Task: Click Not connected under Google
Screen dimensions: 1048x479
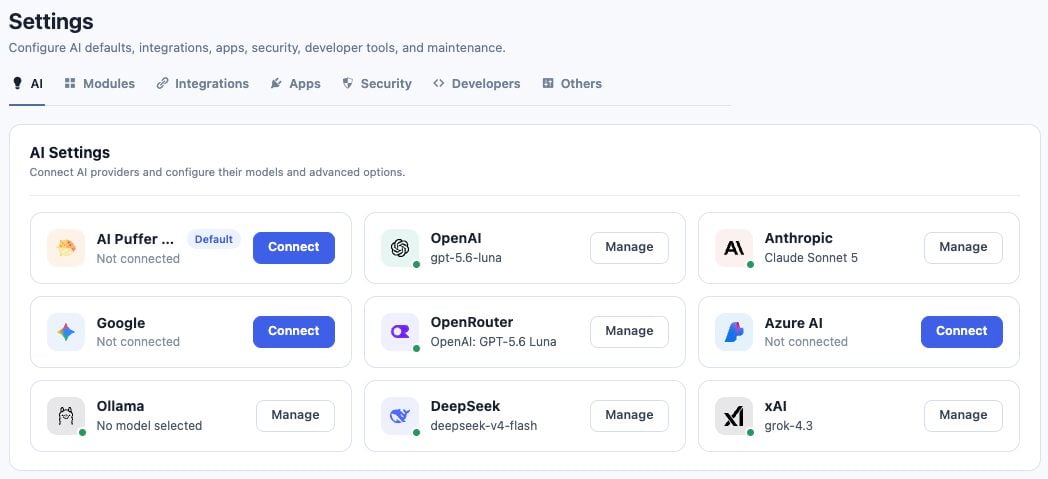Action: 138,342
